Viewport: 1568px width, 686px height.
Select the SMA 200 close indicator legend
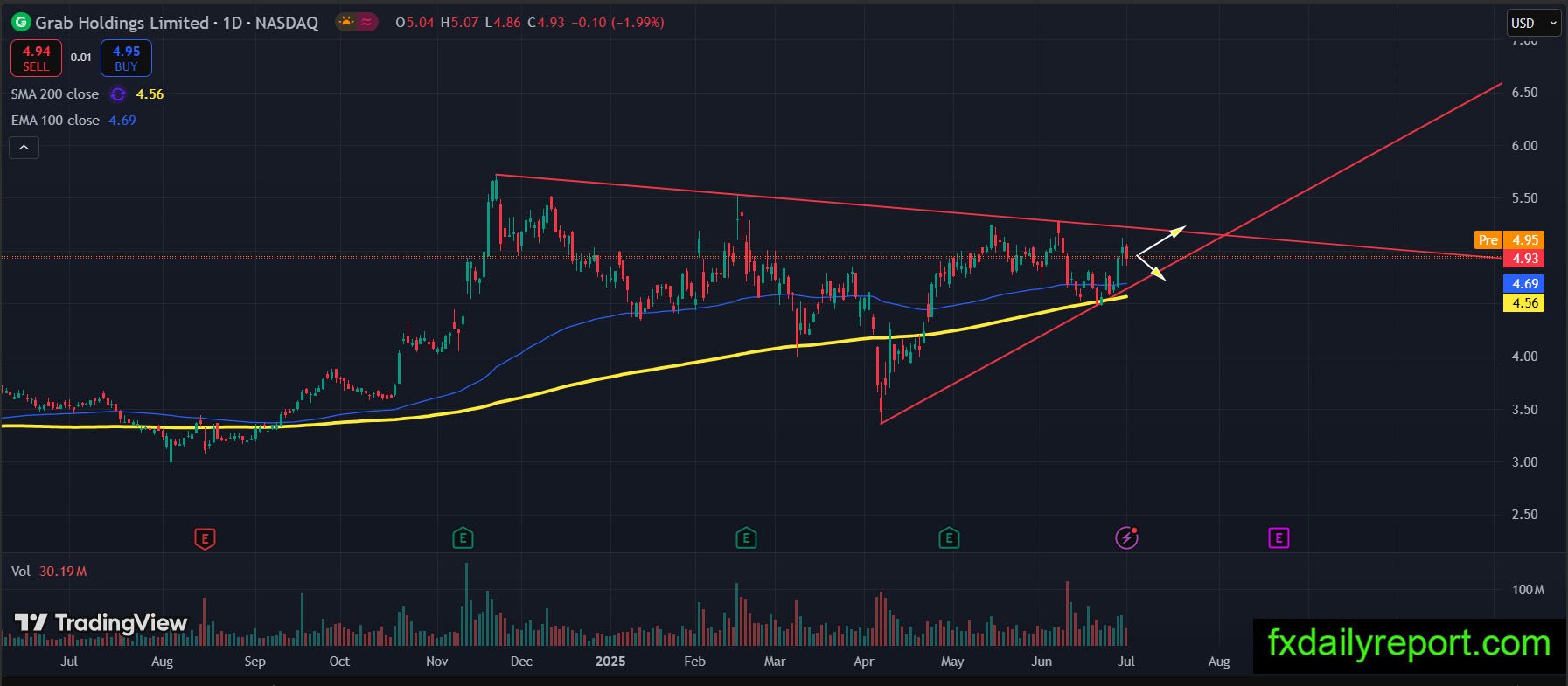click(55, 94)
